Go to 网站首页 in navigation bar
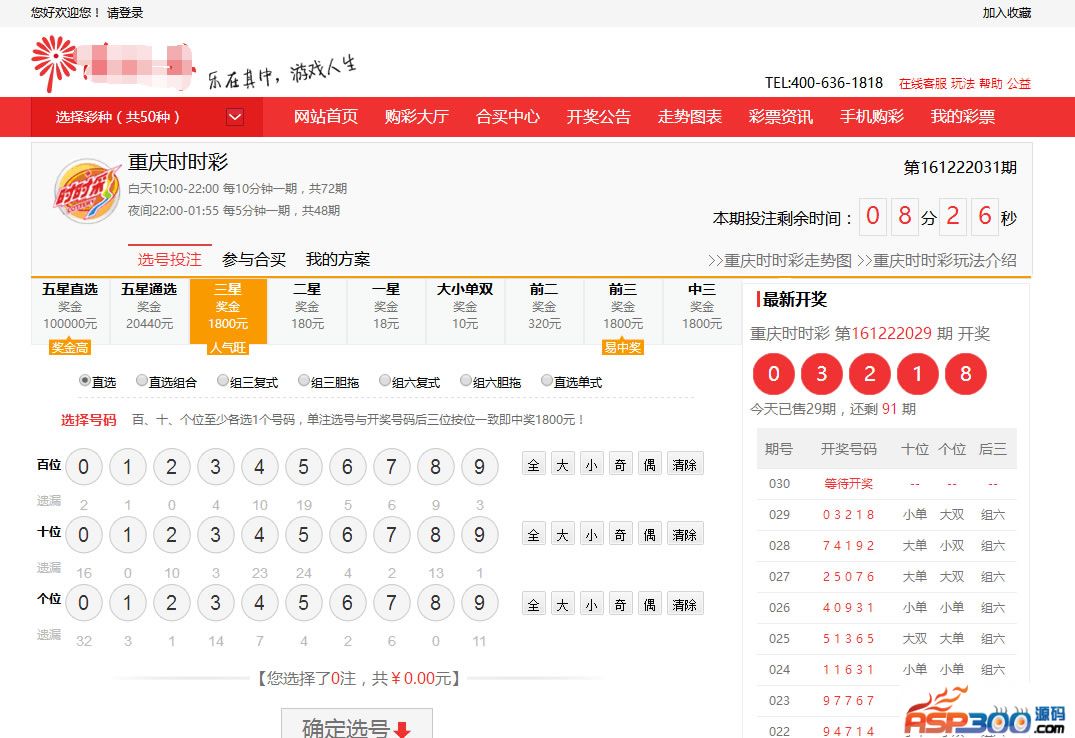Viewport: 1075px width, 738px height. (326, 117)
